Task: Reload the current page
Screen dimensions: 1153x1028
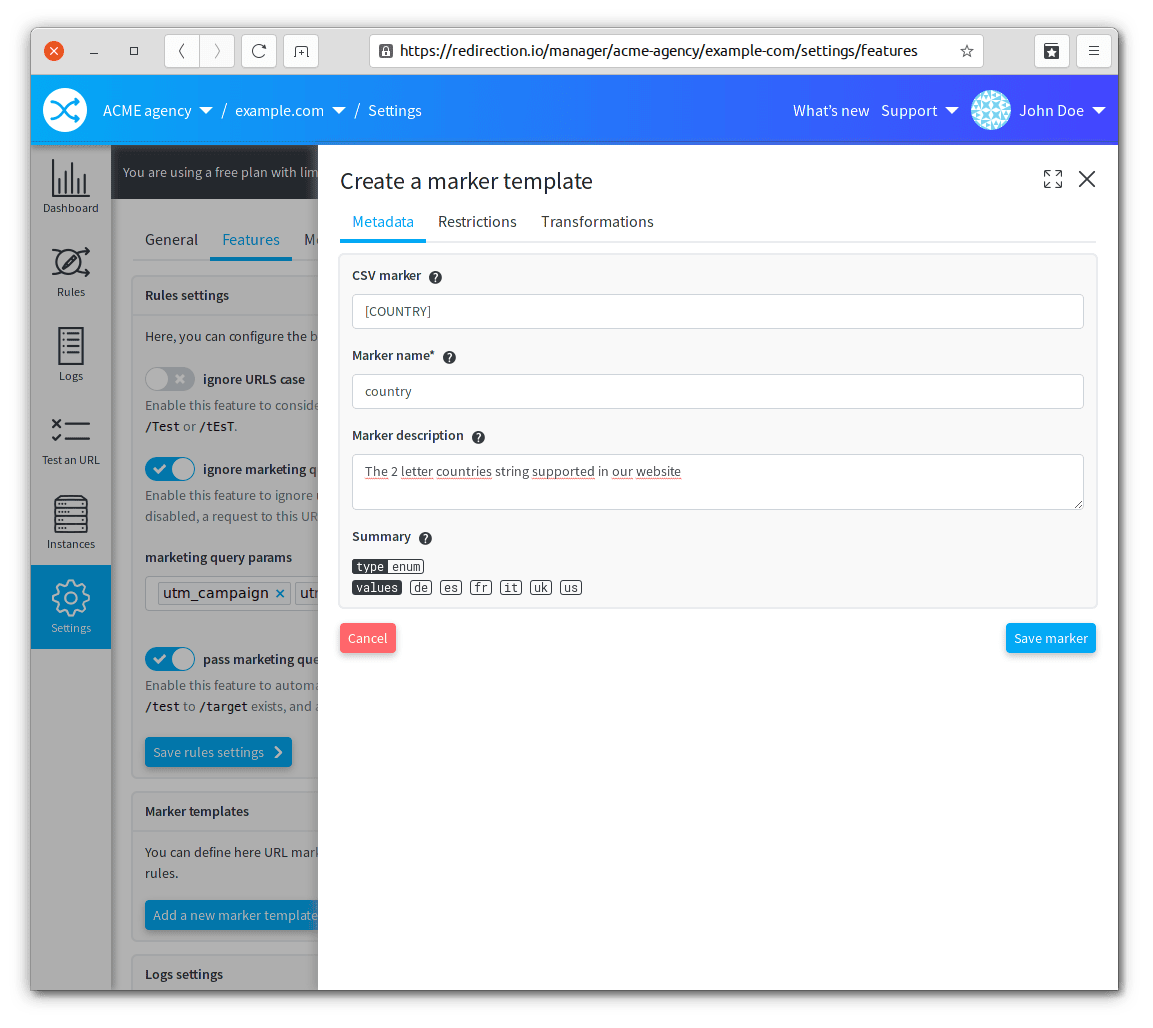Action: (x=259, y=51)
